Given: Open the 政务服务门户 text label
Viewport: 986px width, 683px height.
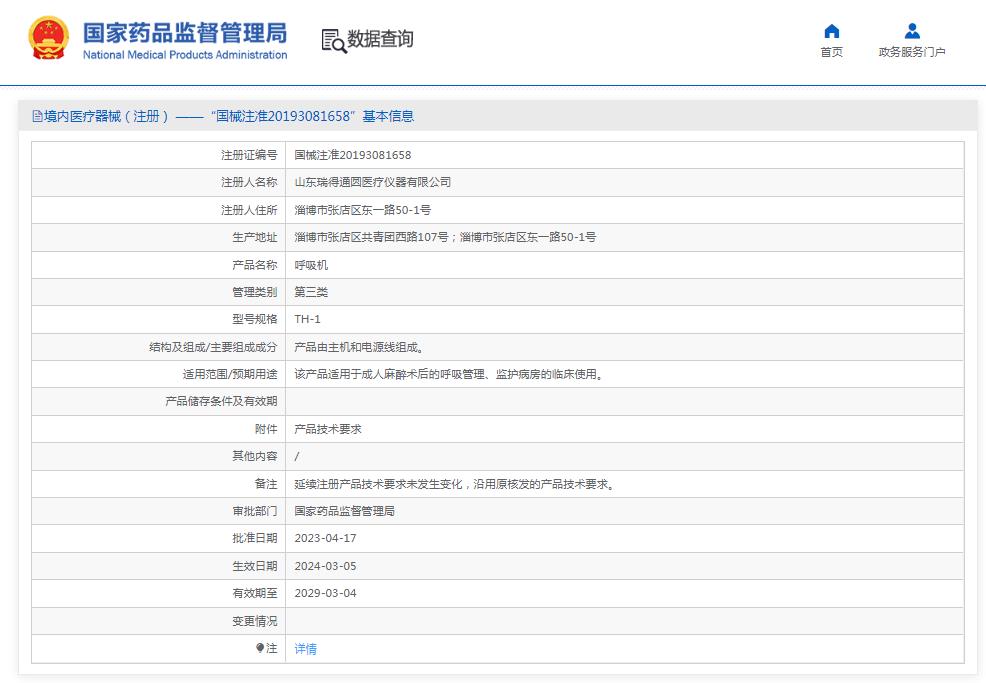Looking at the screenshot, I should coord(911,53).
